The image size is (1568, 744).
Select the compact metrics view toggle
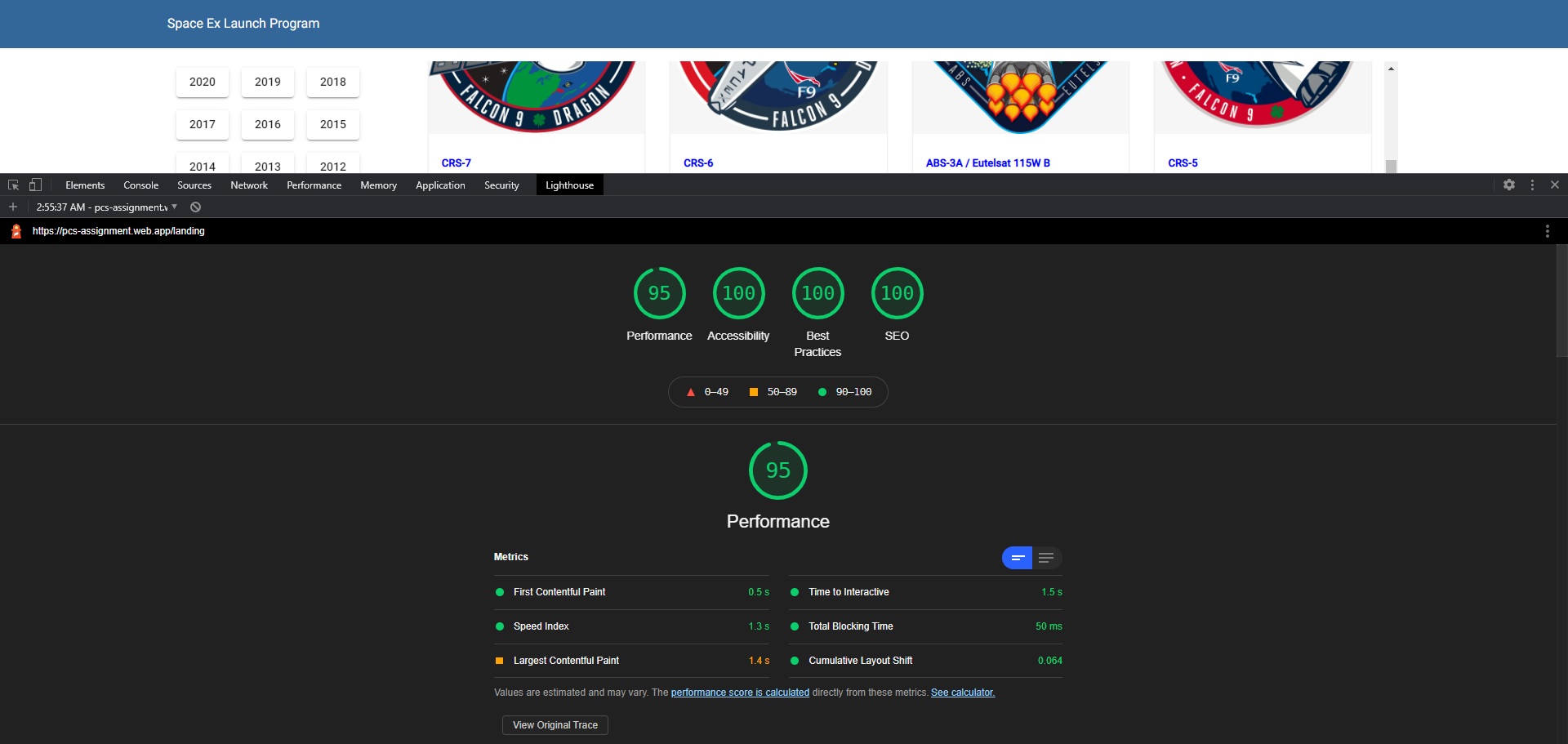click(1018, 558)
